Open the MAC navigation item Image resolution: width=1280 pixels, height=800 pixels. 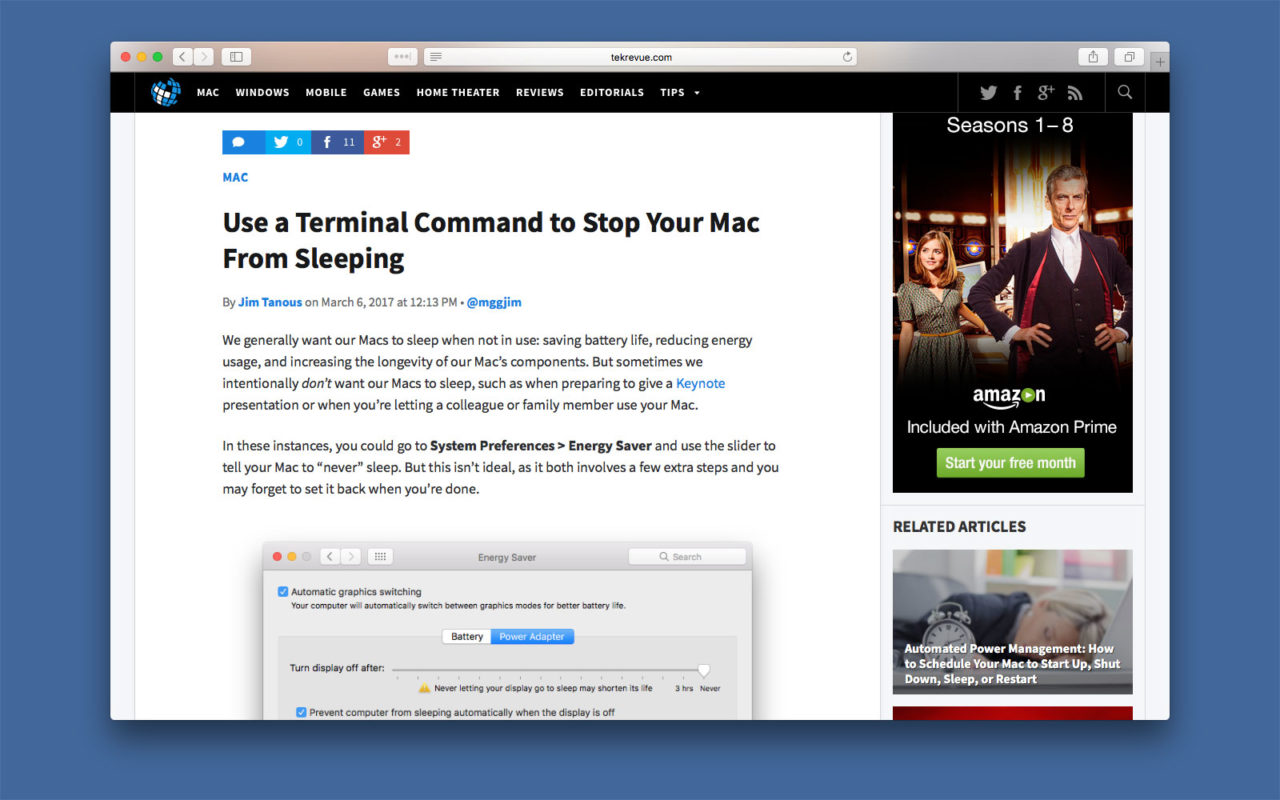[208, 92]
